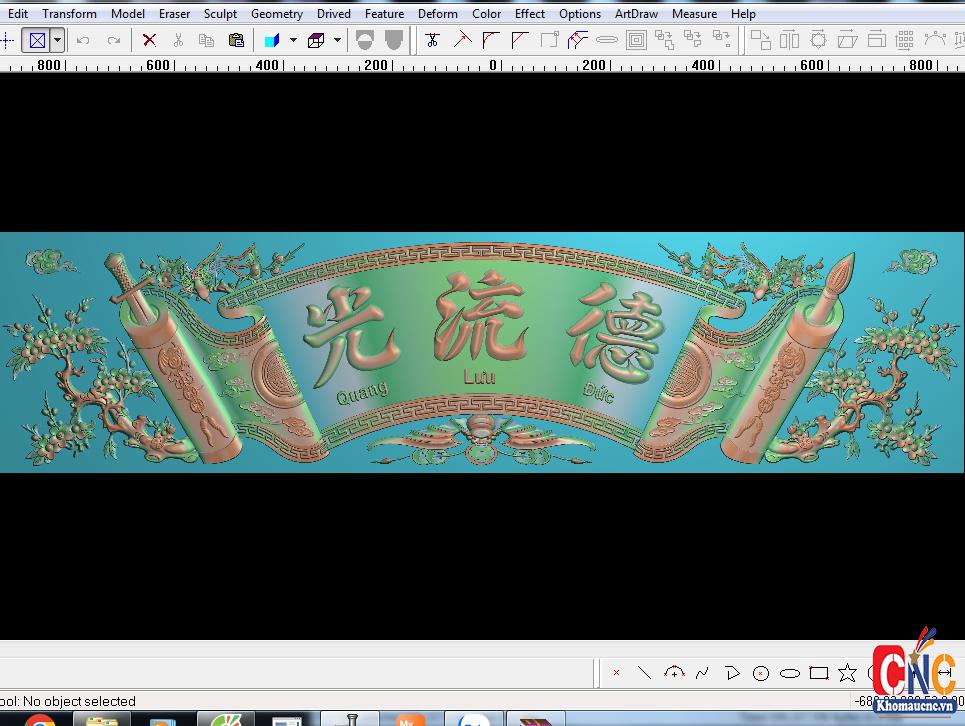Open the Feature menu
This screenshot has width=965, height=726.
tap(384, 14)
